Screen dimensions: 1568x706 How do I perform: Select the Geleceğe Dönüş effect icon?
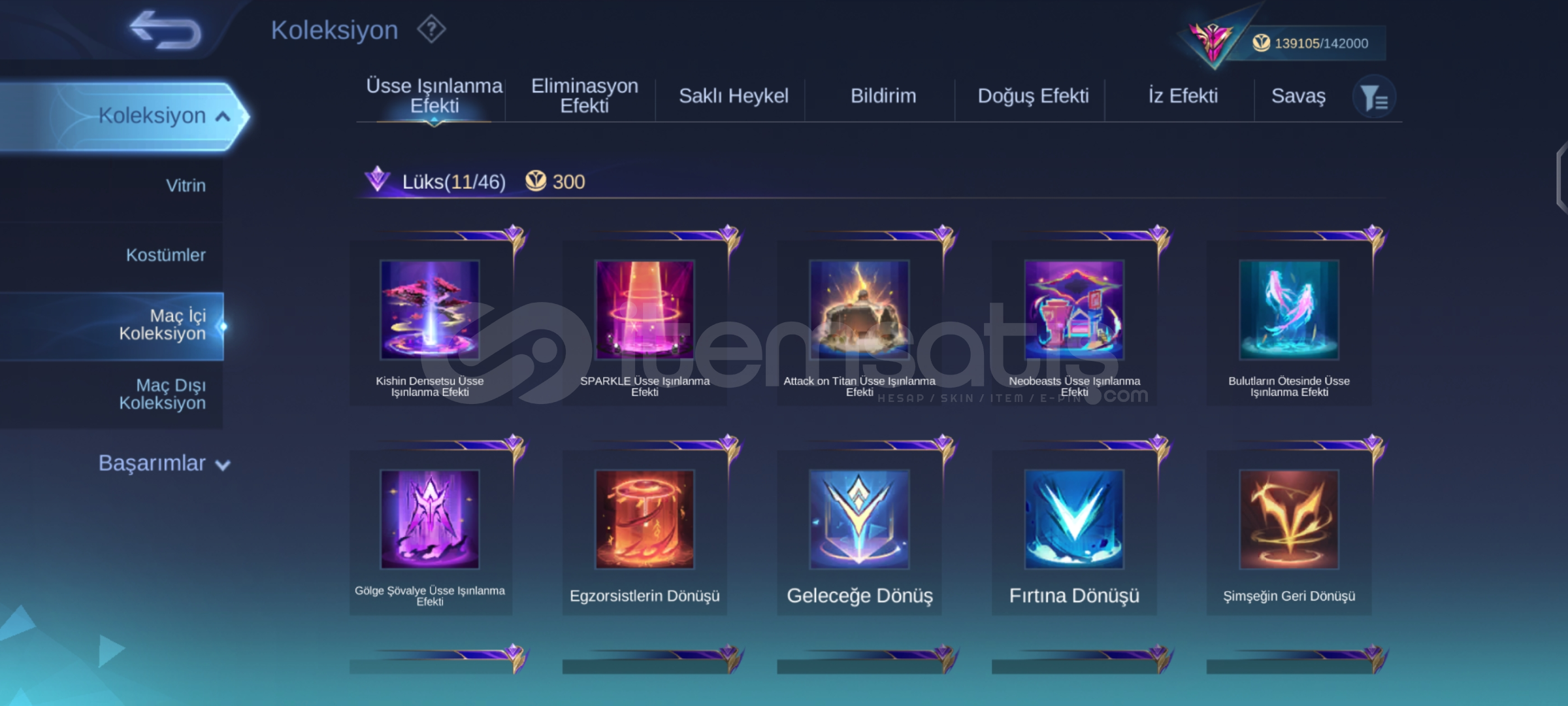[x=859, y=519]
